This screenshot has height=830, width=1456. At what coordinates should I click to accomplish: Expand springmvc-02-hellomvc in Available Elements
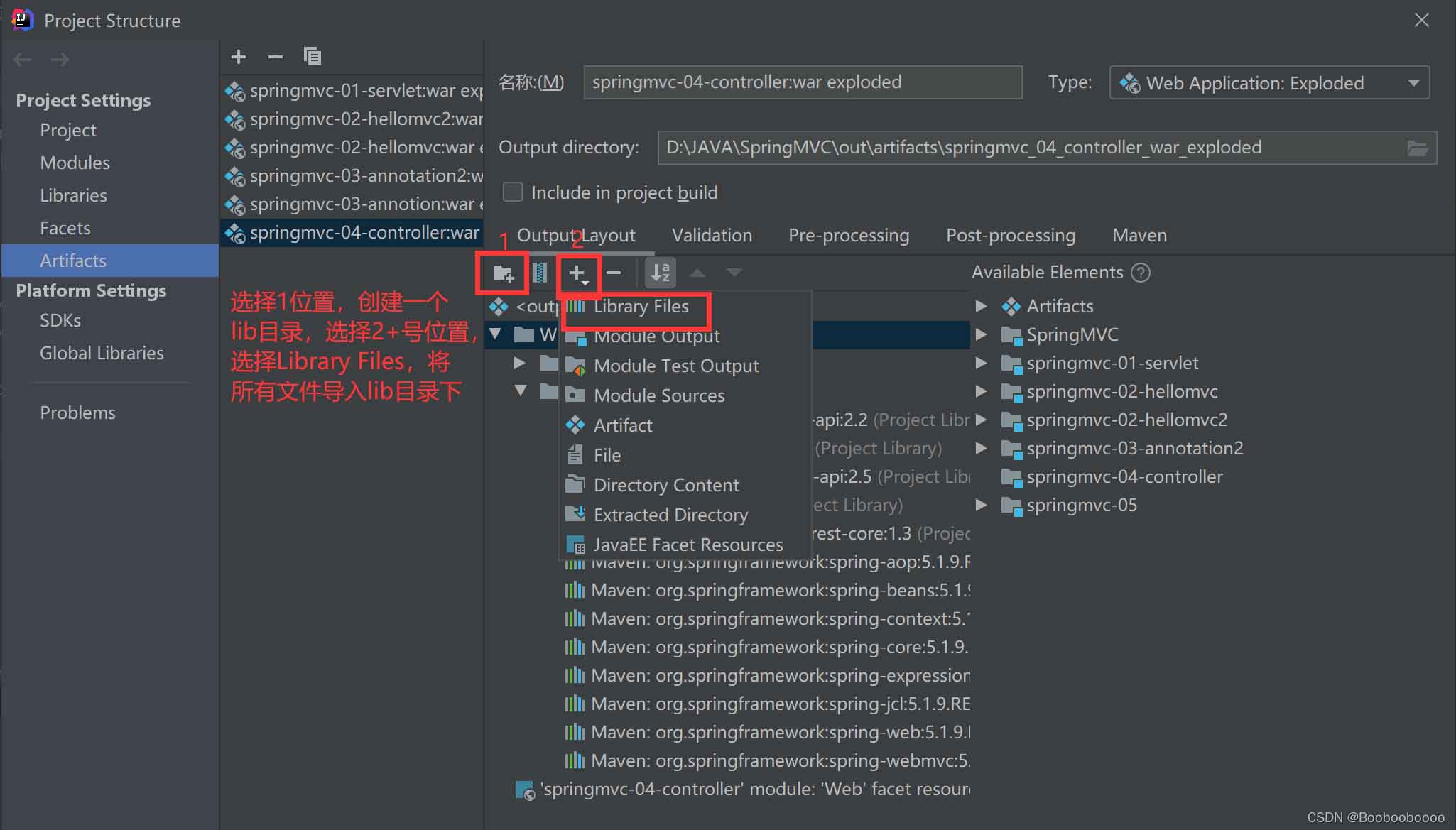tap(981, 391)
